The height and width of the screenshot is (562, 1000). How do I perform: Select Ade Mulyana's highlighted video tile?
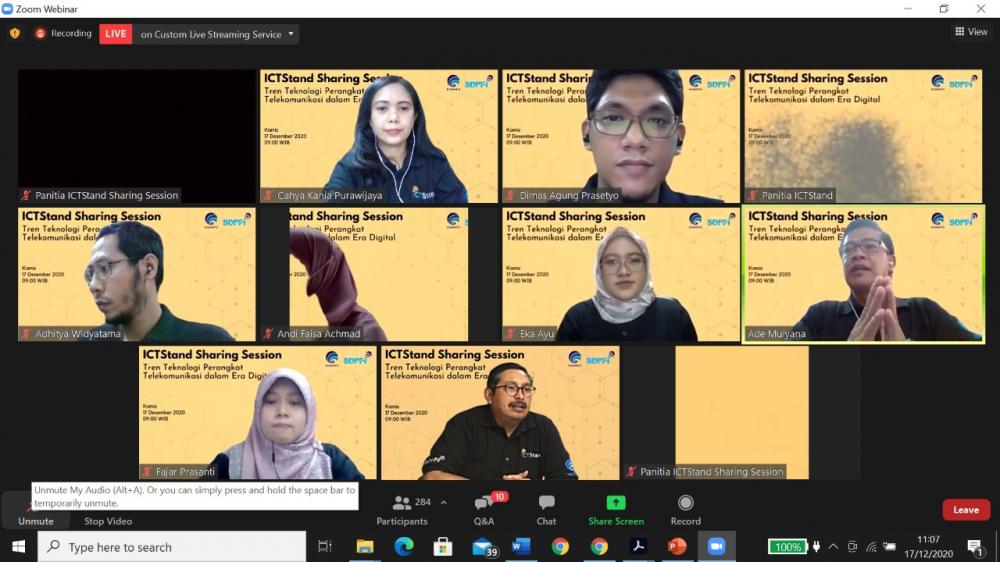pos(863,275)
